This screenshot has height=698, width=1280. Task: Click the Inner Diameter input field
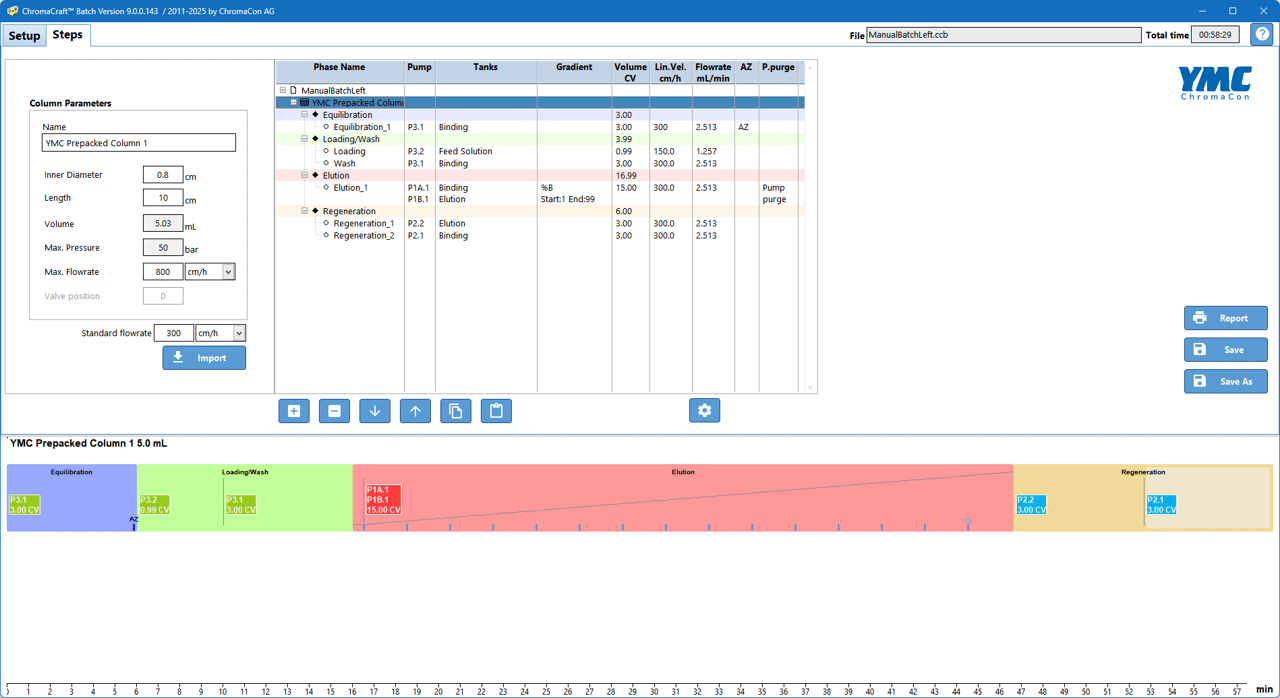coord(163,175)
